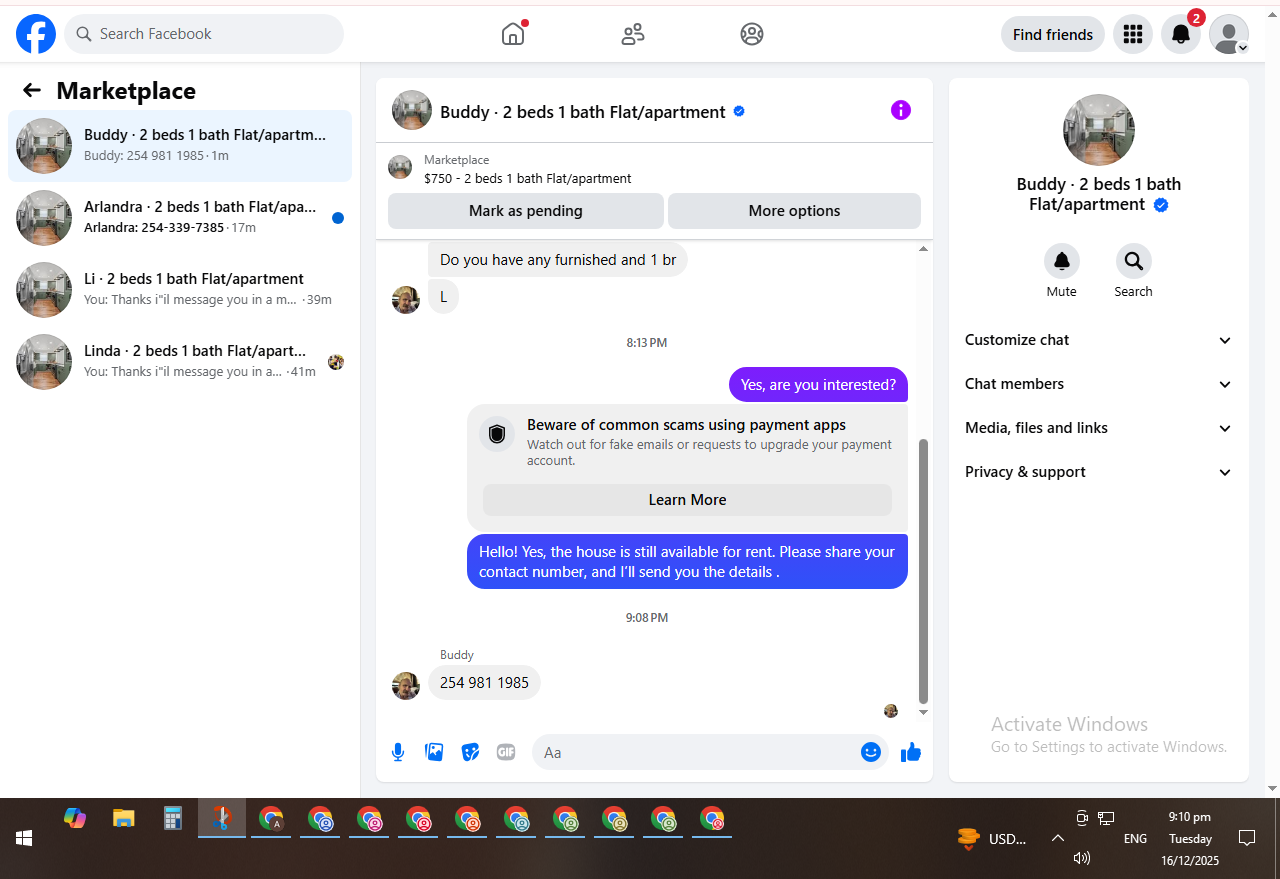Click Mark as pending button

(x=526, y=211)
